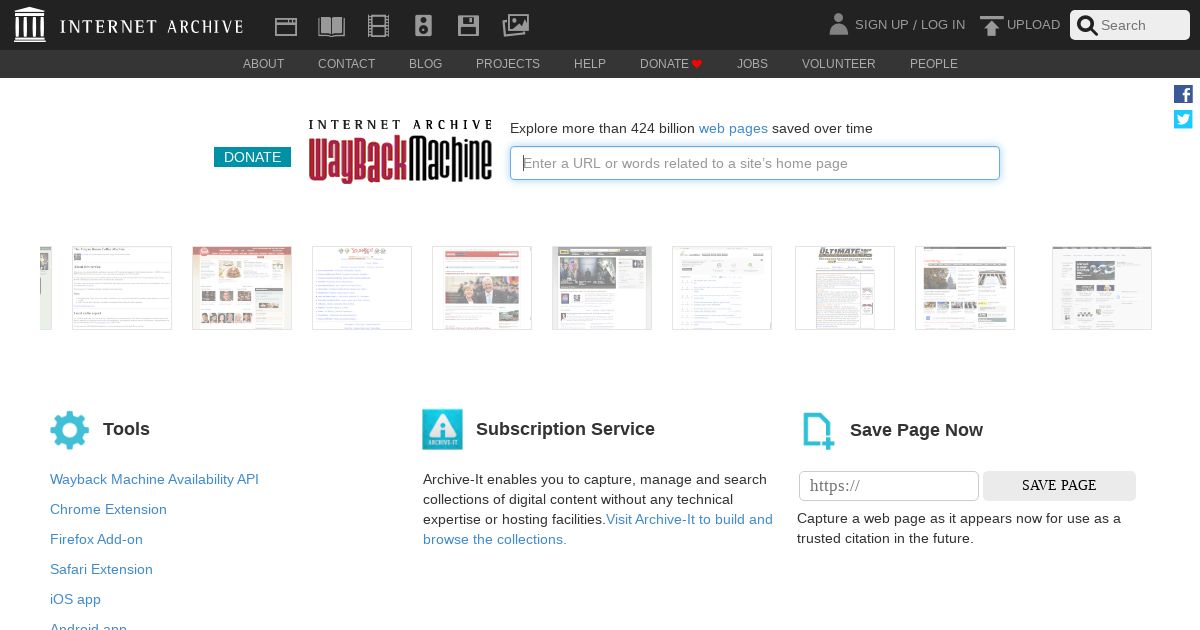Screen dimensions: 1200x630
Task: Open the text-only page thumbnail
Action: pos(122,288)
